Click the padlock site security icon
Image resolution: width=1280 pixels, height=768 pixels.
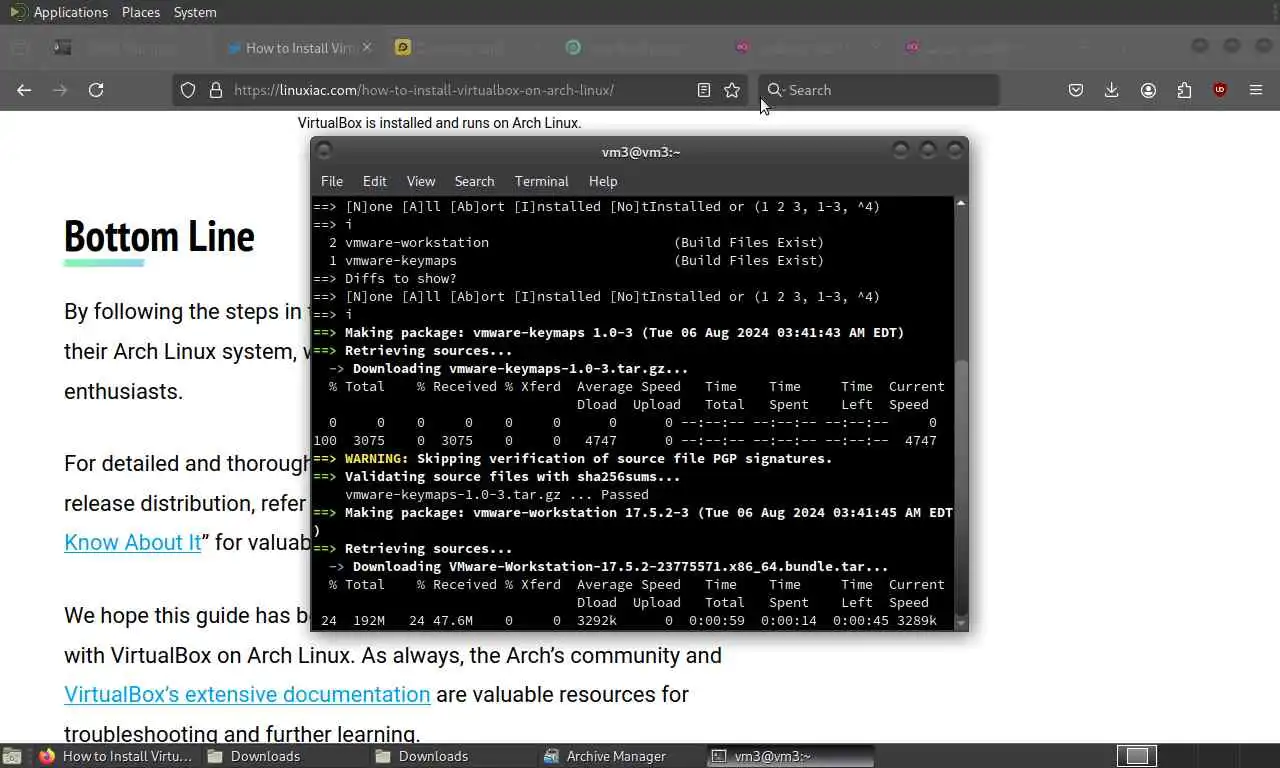point(215,90)
